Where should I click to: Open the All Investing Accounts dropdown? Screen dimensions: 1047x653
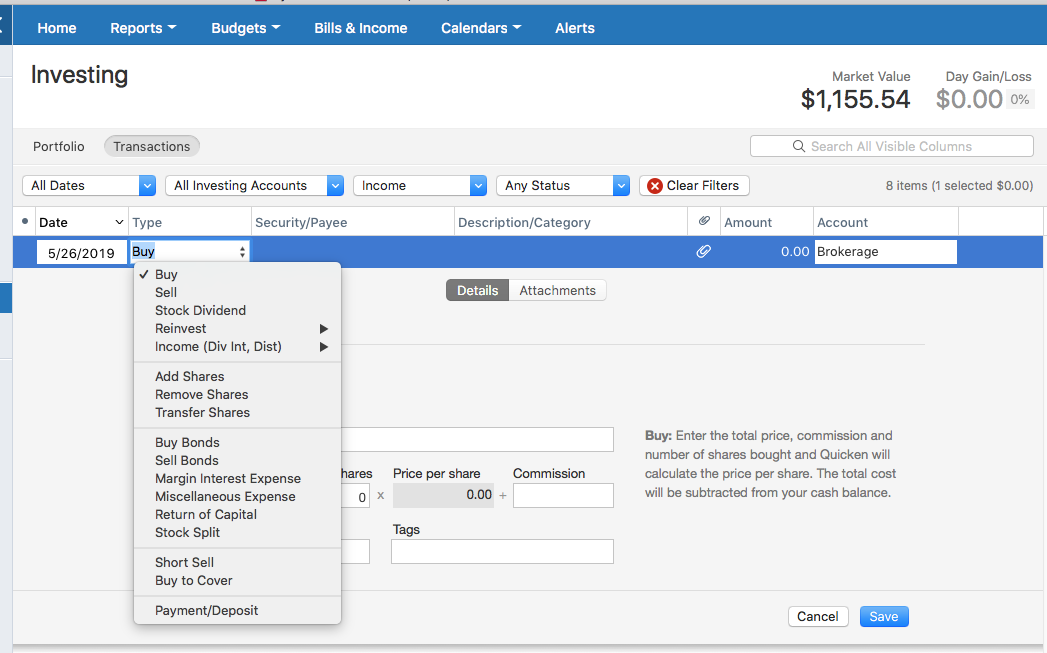(x=254, y=186)
